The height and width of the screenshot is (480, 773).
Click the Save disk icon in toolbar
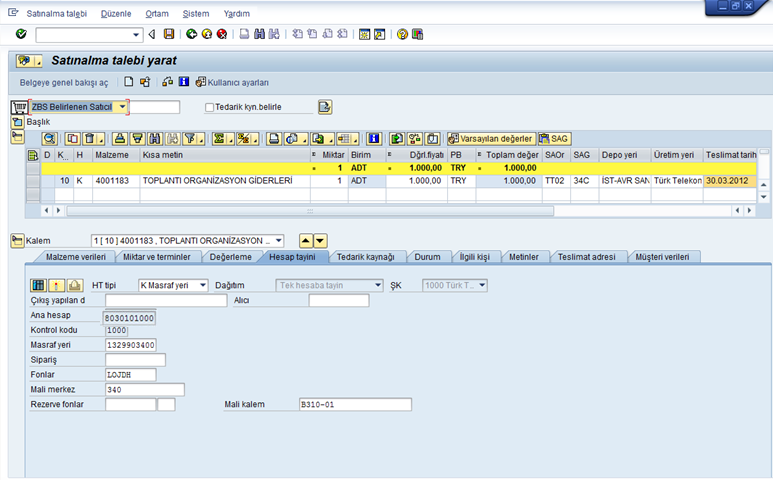point(169,34)
